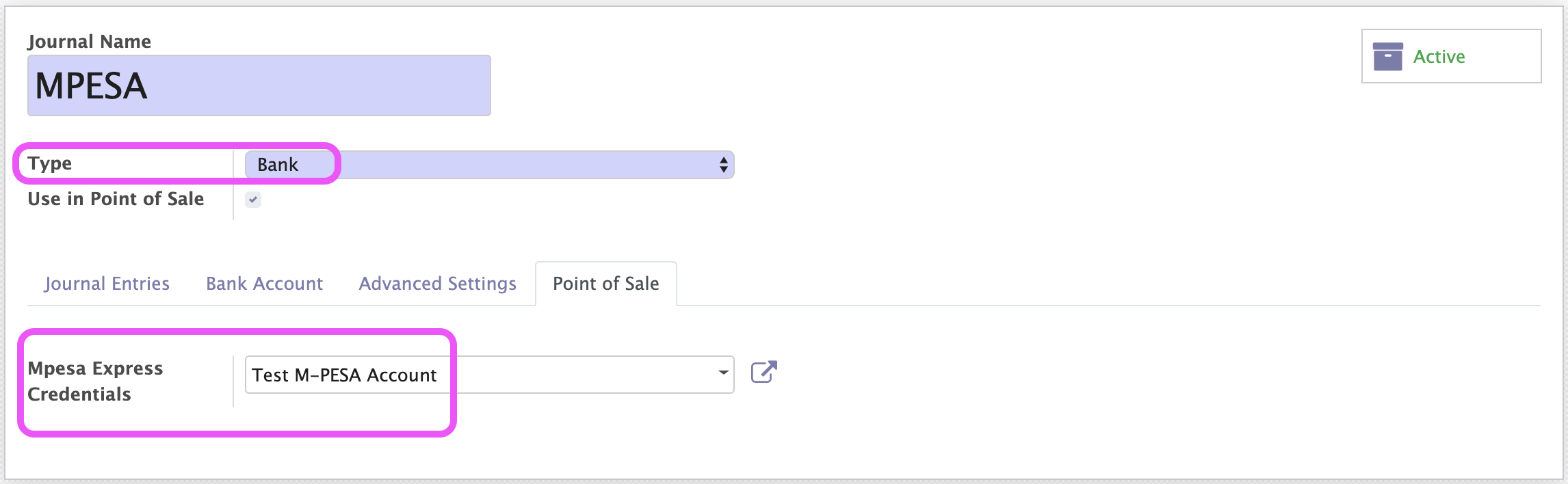1568x484 pixels.
Task: Click the Type select up-down arrows
Action: [724, 165]
